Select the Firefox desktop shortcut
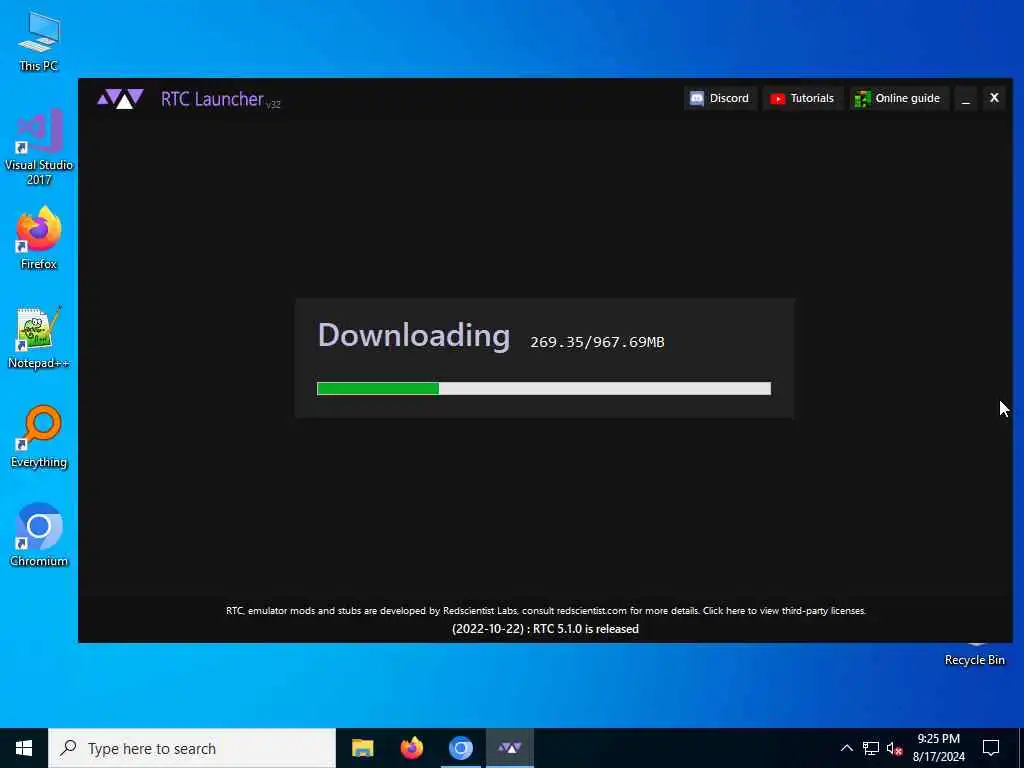The height and width of the screenshot is (768, 1024). 39,238
